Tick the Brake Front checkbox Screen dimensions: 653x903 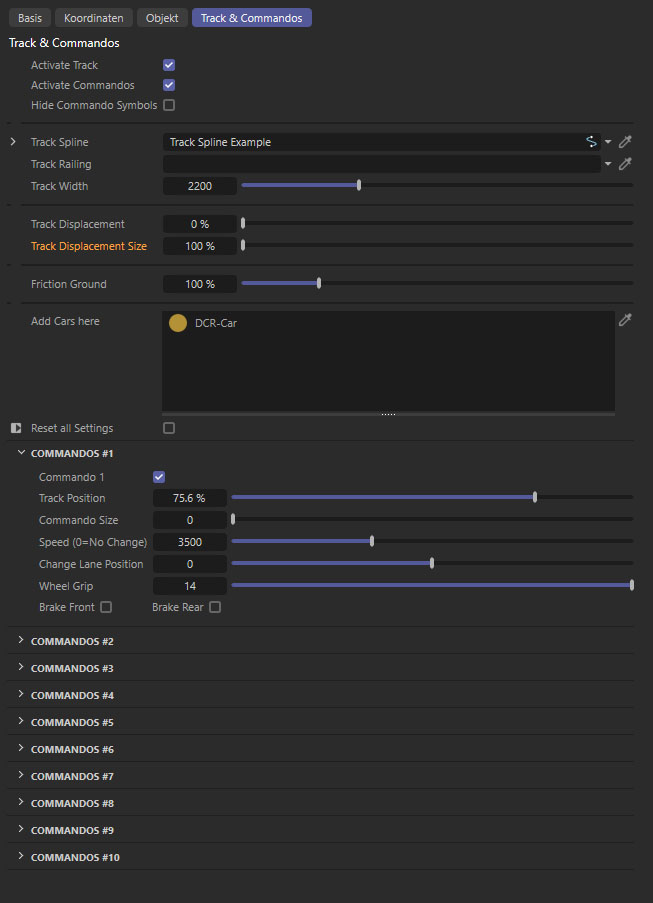(106, 607)
